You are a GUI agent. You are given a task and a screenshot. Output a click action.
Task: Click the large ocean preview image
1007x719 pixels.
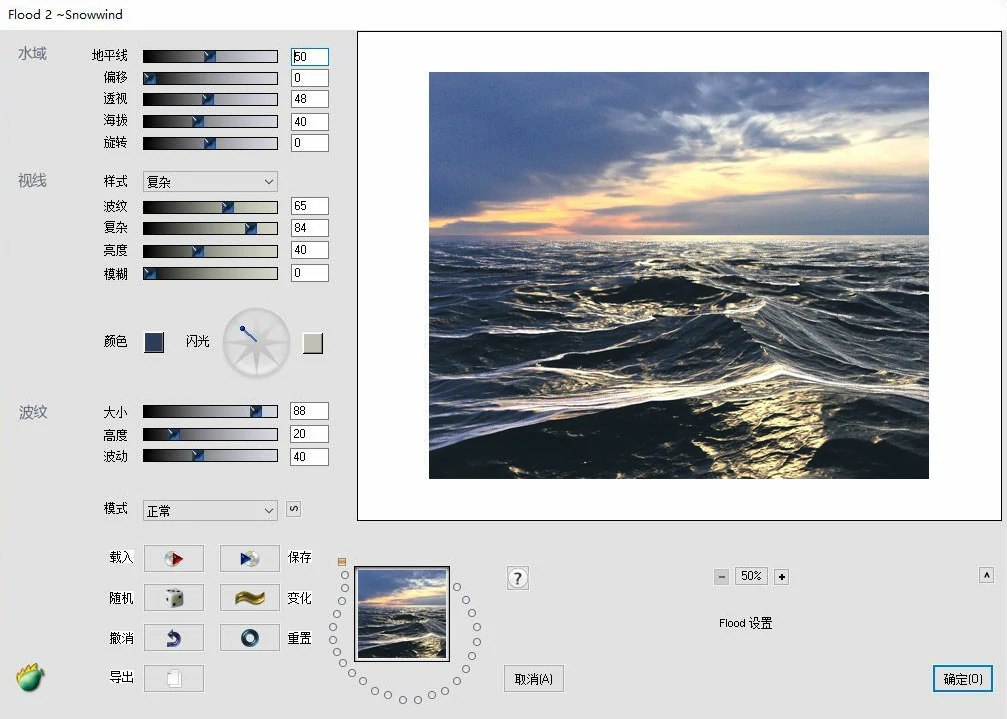click(x=679, y=275)
